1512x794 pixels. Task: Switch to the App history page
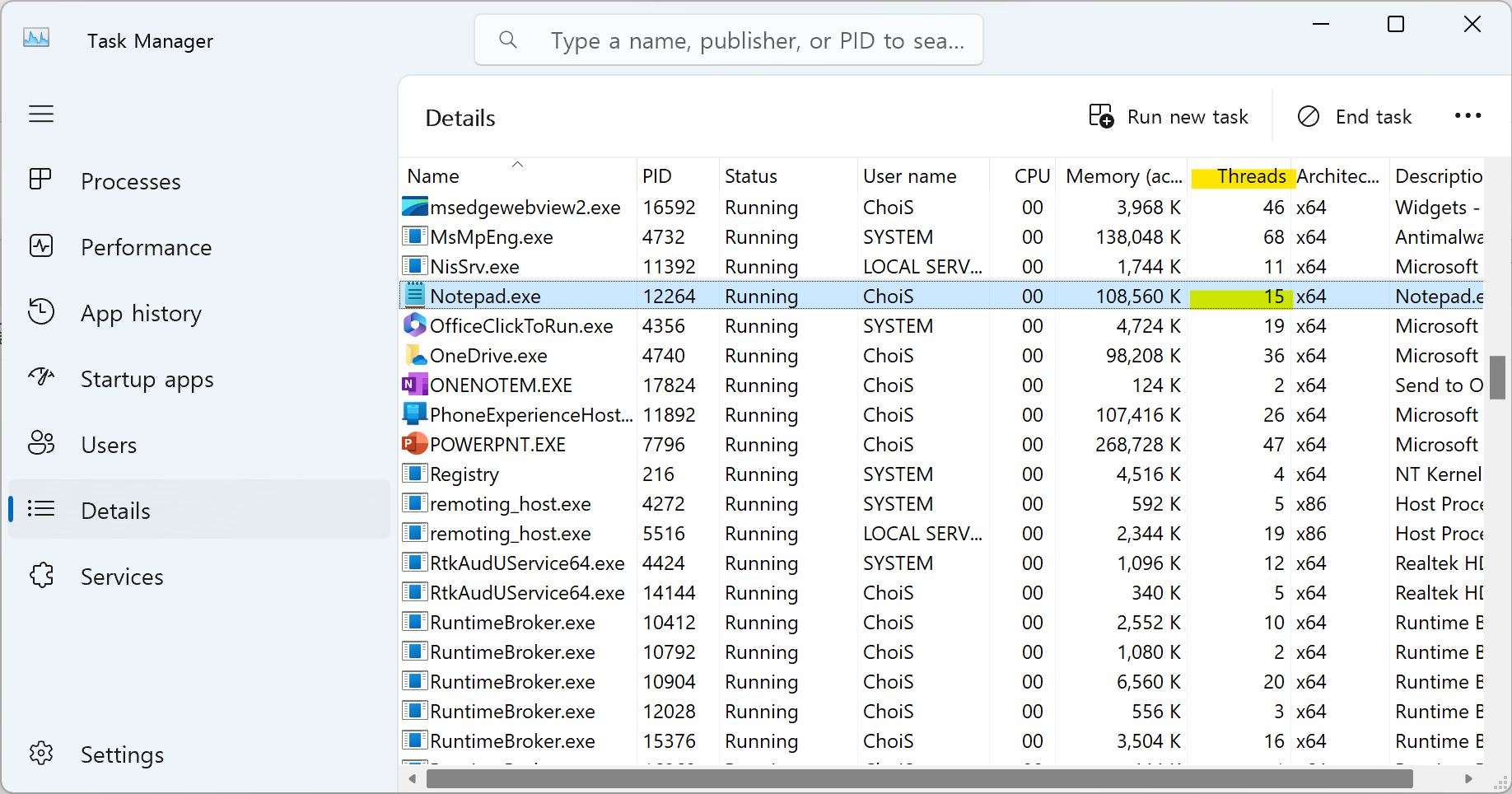199,312
